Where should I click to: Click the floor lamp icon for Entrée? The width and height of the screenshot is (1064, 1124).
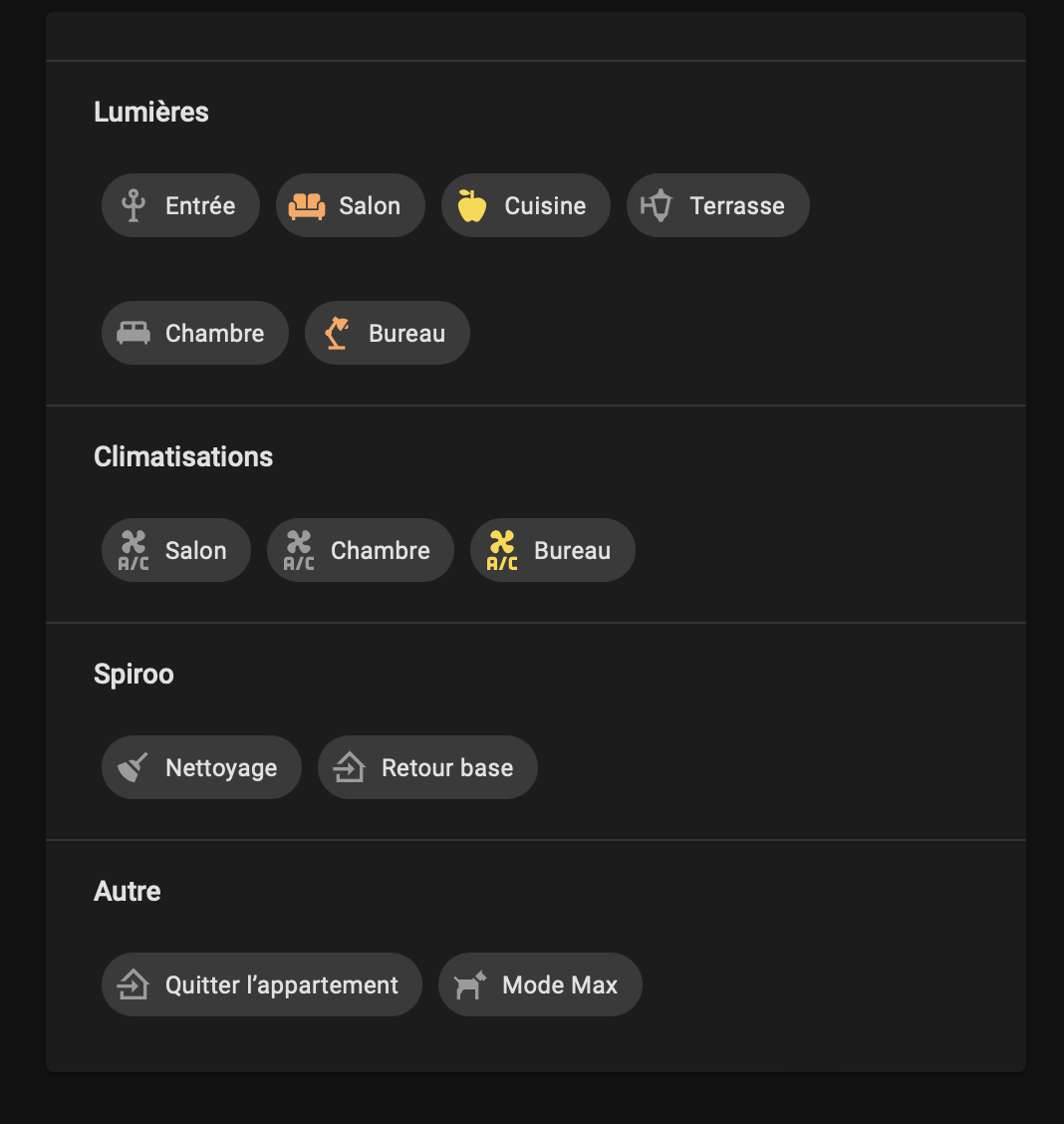click(133, 205)
